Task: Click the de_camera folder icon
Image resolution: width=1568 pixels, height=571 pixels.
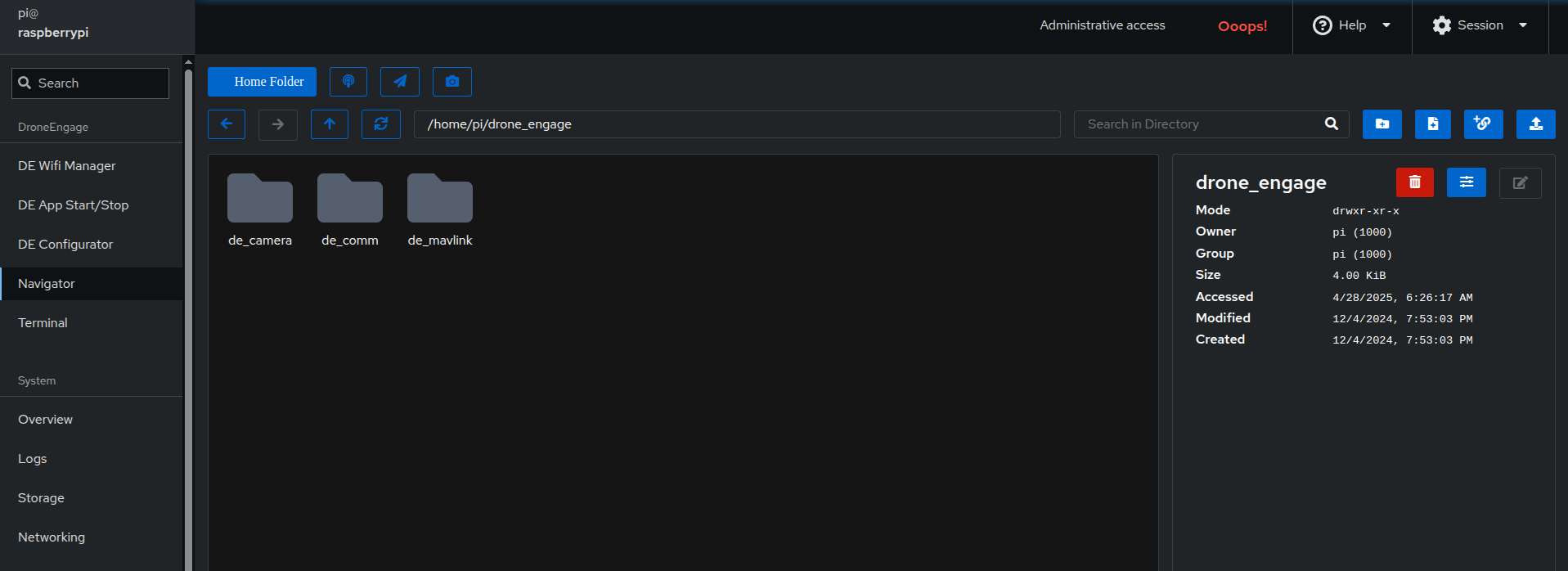Action: coord(260,198)
